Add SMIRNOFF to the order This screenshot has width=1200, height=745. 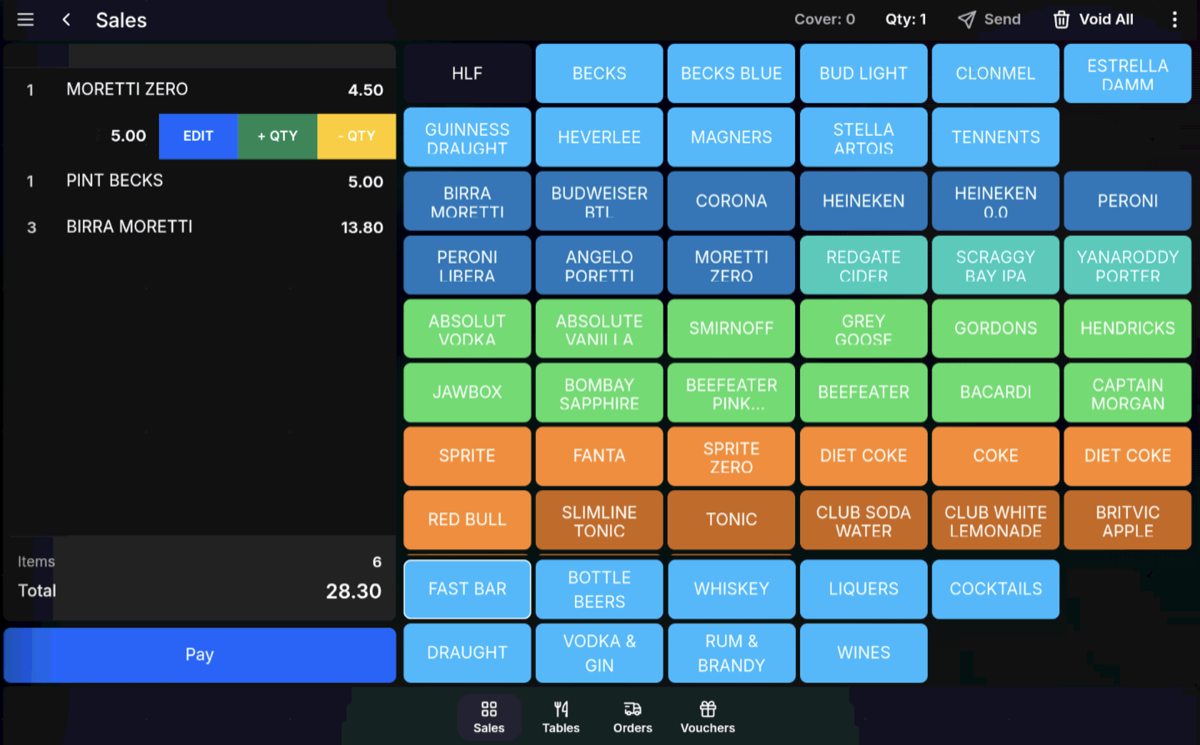tap(731, 329)
